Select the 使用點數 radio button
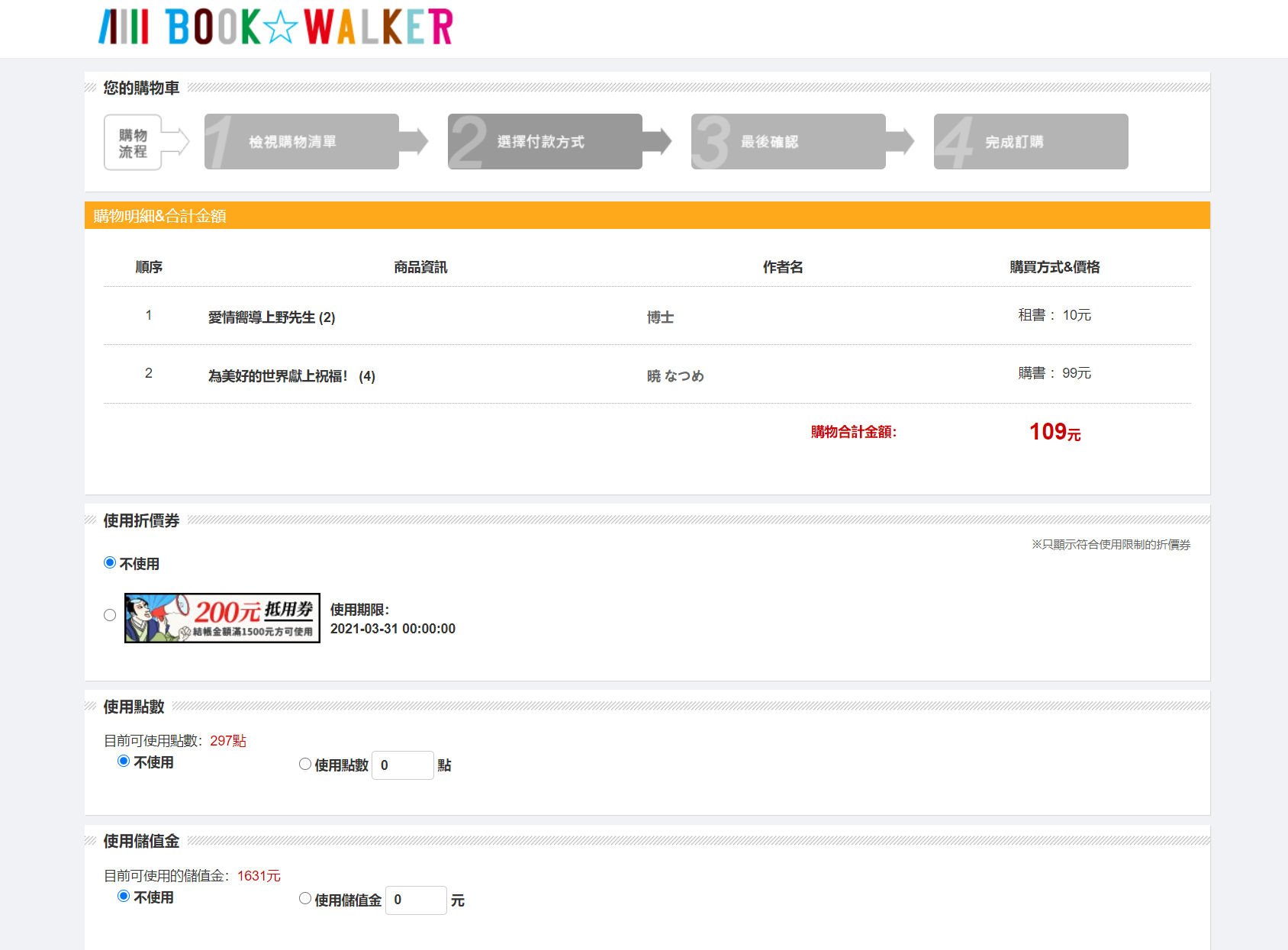The image size is (1288, 950). [x=305, y=765]
